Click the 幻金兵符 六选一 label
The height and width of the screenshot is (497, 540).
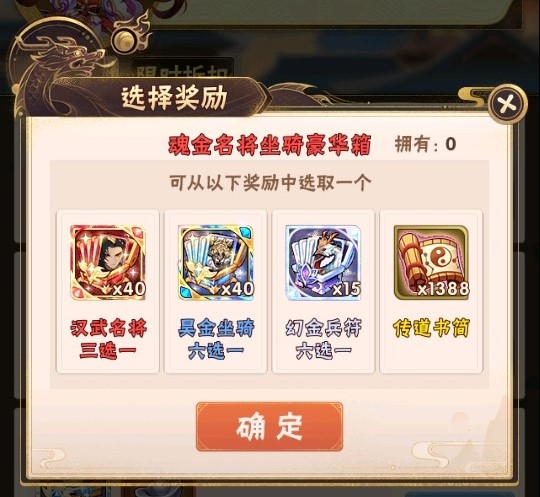(x=323, y=339)
